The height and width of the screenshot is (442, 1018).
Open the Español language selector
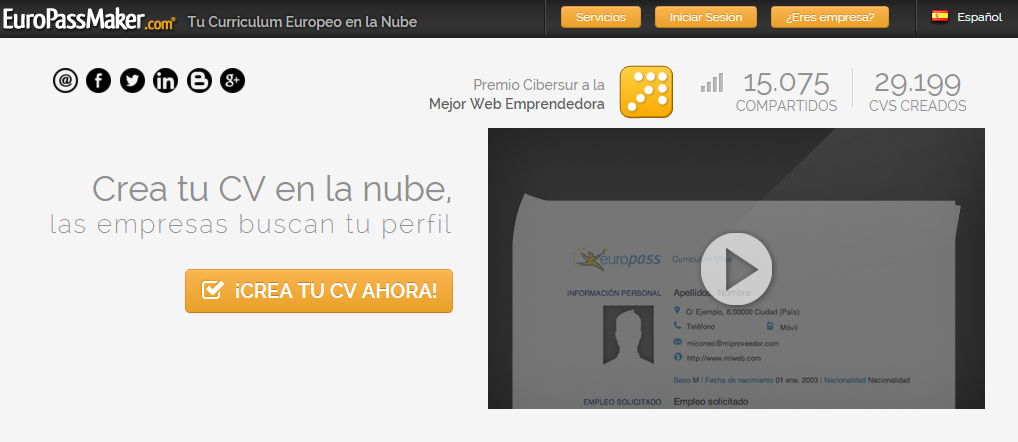tap(967, 17)
